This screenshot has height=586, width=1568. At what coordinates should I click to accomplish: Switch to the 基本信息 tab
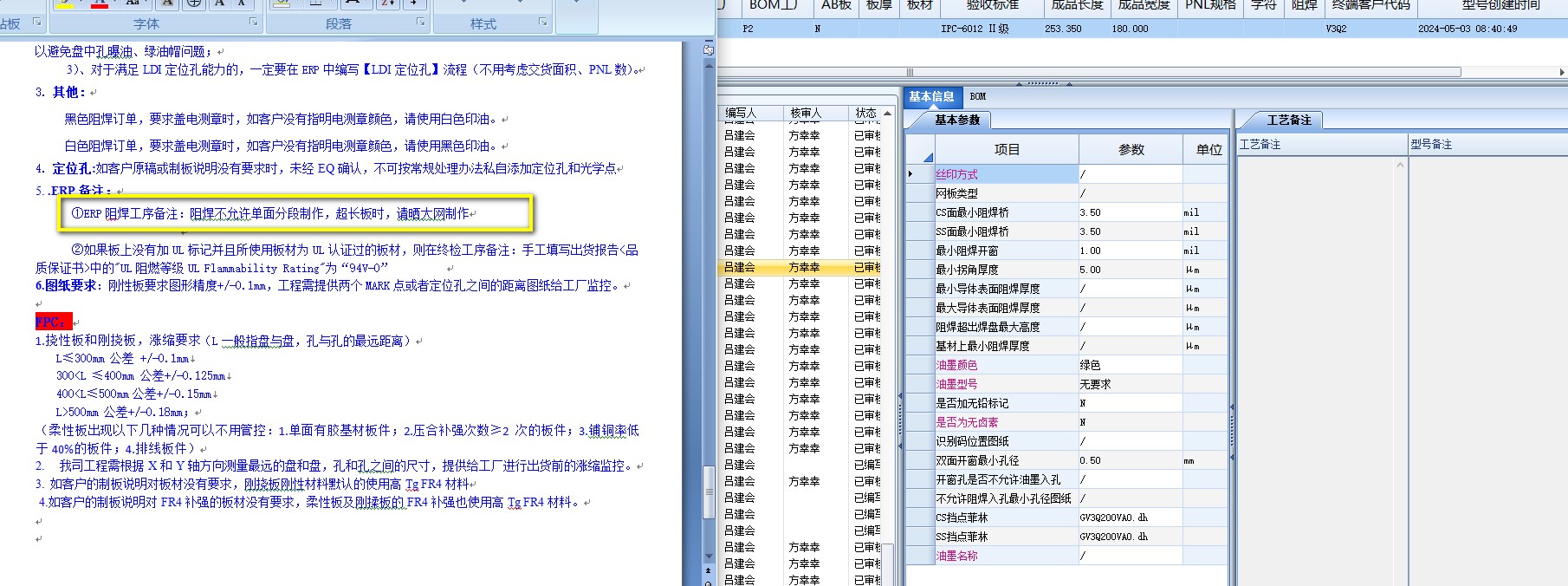point(931,96)
